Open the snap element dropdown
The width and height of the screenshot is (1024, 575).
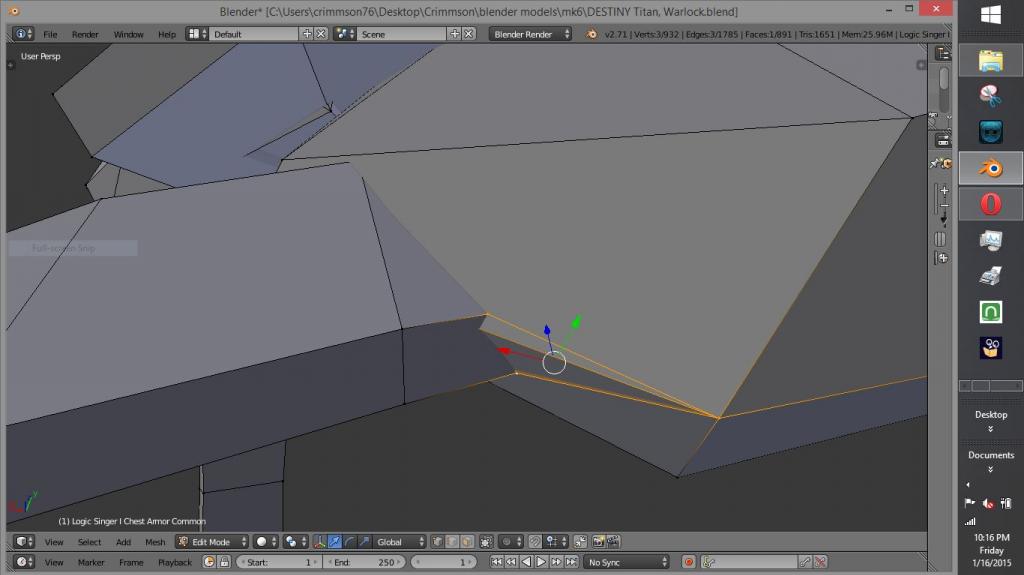[x=555, y=542]
